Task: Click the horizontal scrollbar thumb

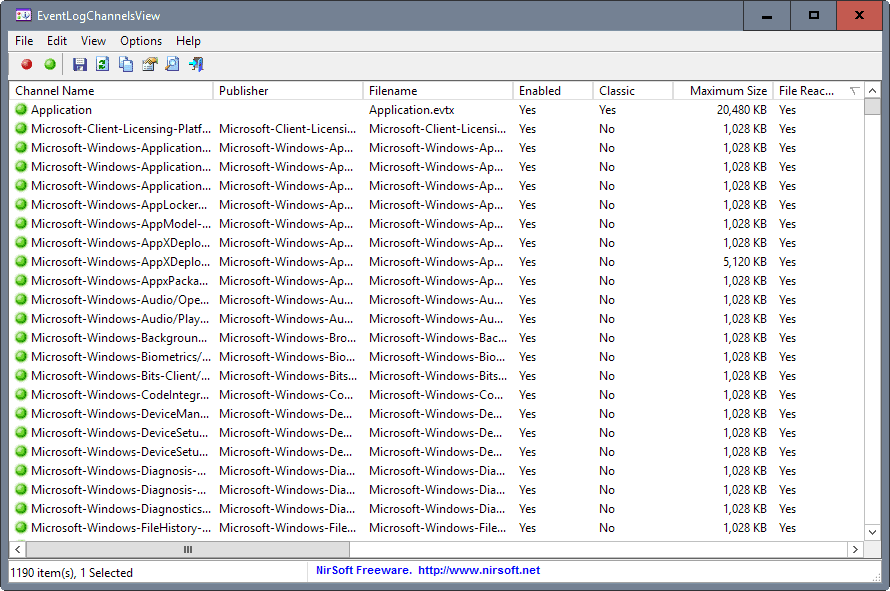Action: pos(188,549)
